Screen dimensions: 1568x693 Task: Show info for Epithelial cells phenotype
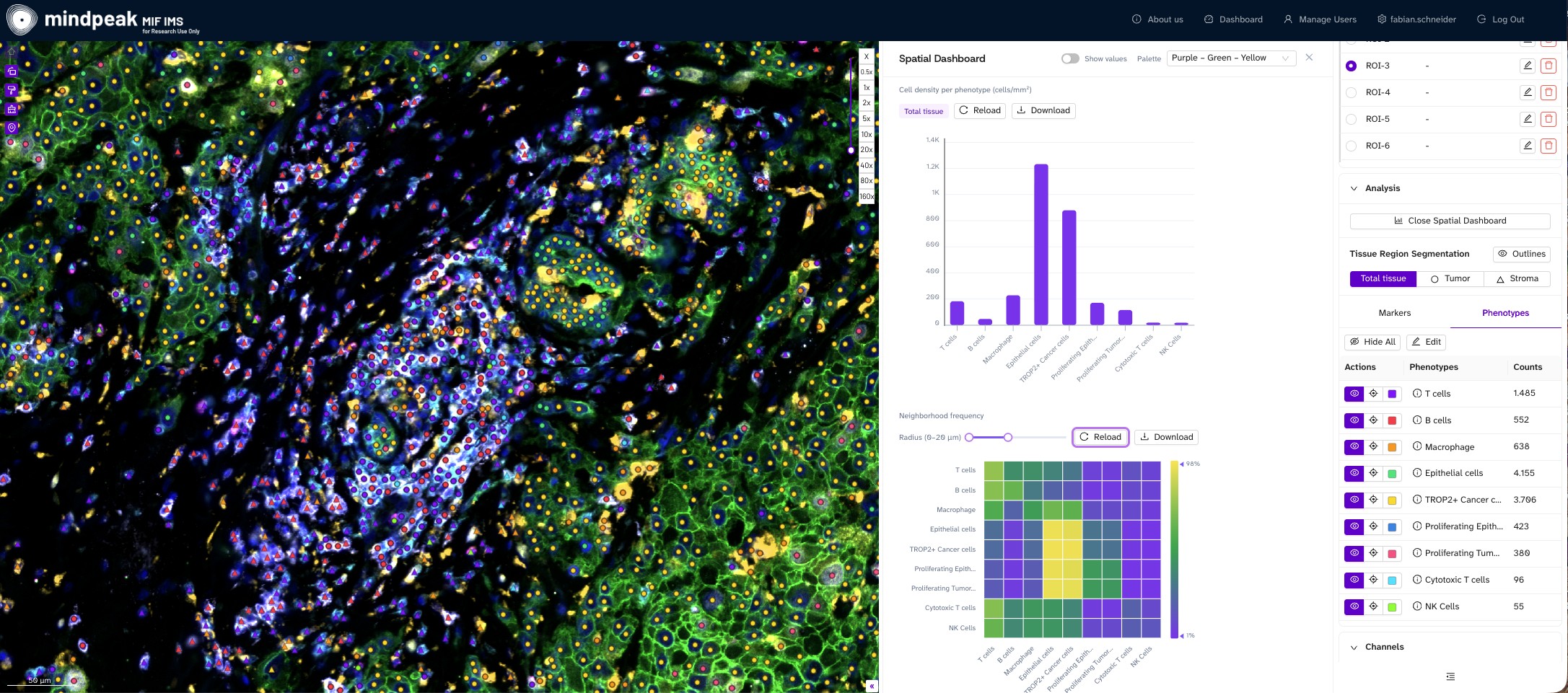1417,473
